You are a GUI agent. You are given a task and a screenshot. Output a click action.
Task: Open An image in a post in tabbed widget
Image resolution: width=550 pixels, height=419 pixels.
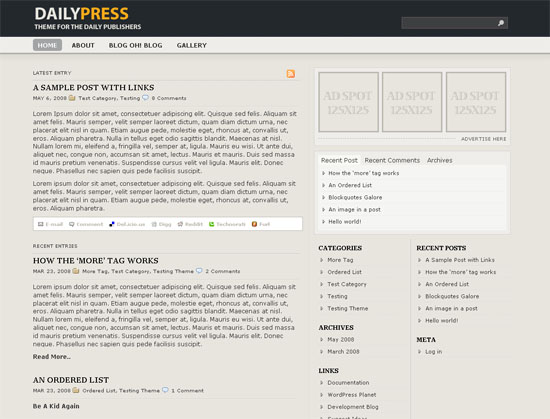(x=354, y=209)
